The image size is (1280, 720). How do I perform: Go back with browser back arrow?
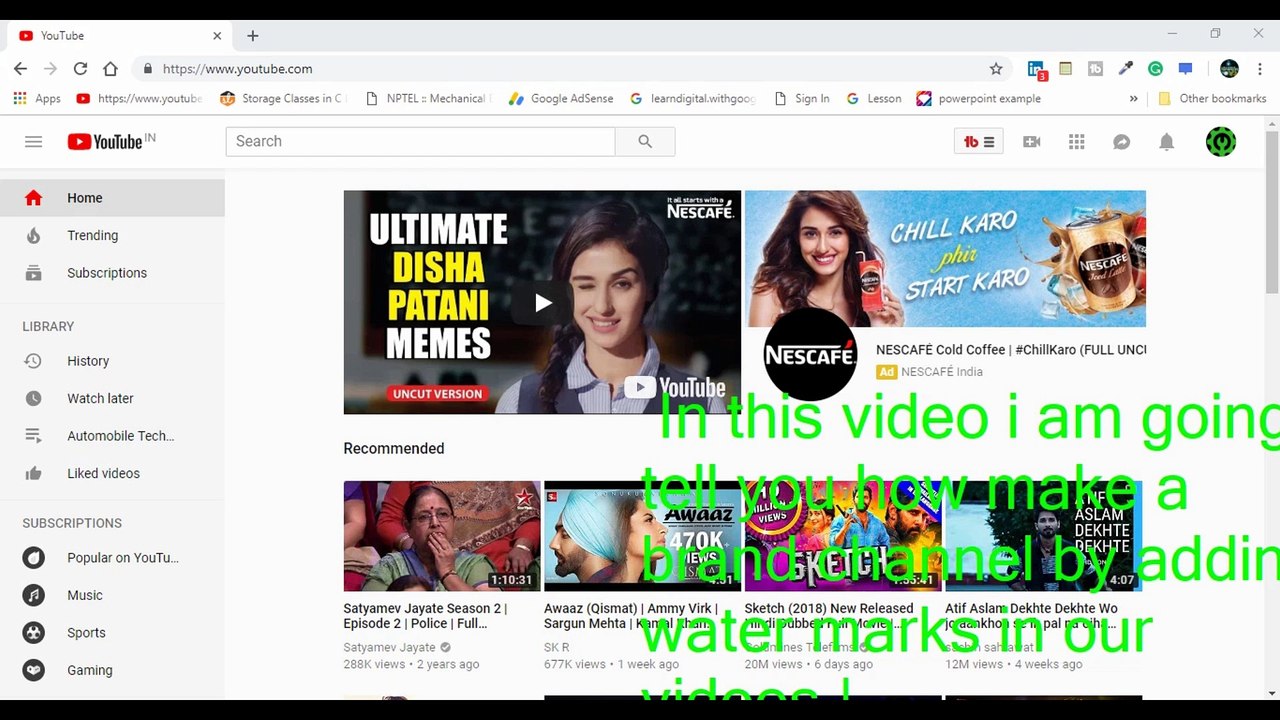tap(20, 69)
